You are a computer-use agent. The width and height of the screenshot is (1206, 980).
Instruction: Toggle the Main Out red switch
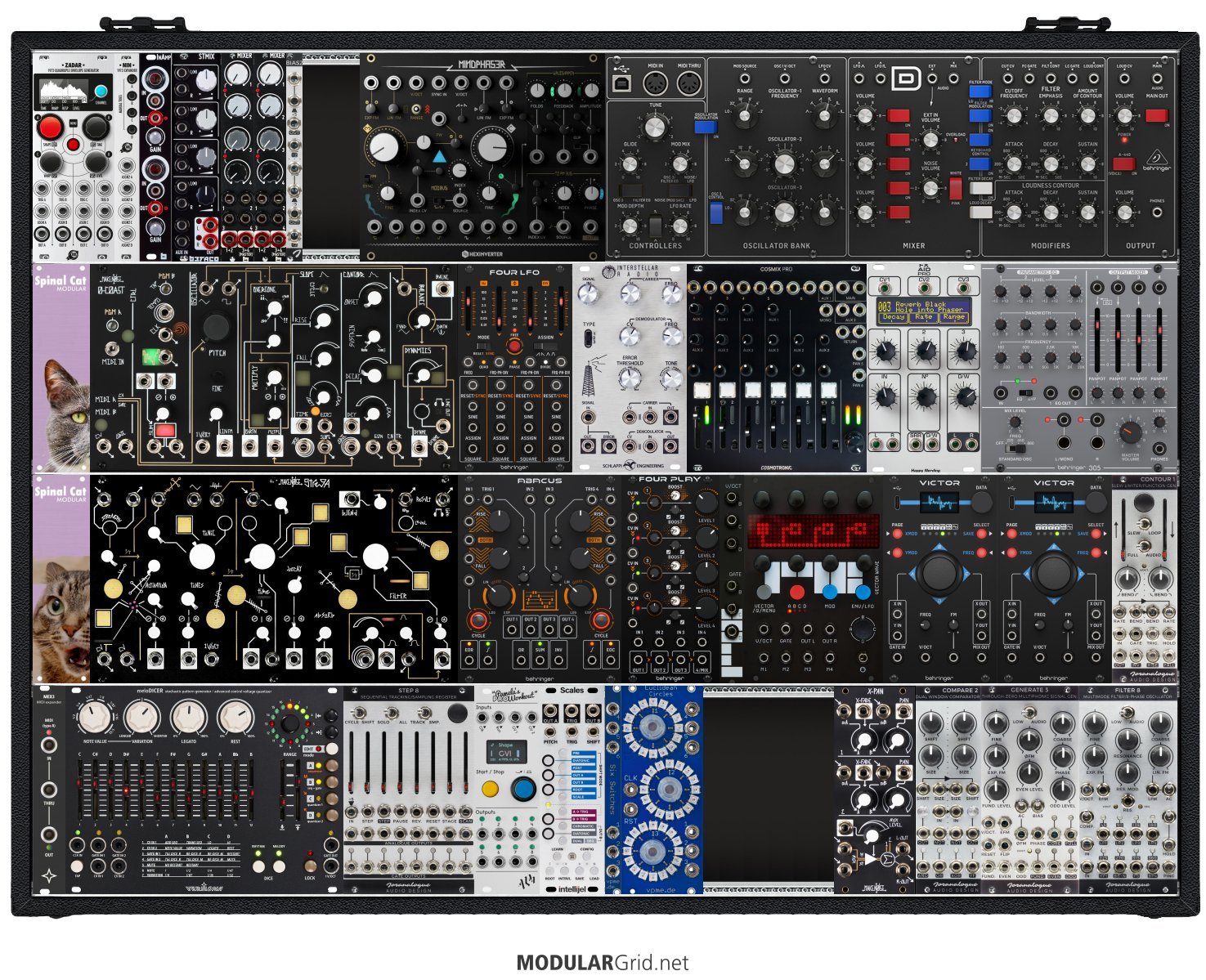(1156, 115)
